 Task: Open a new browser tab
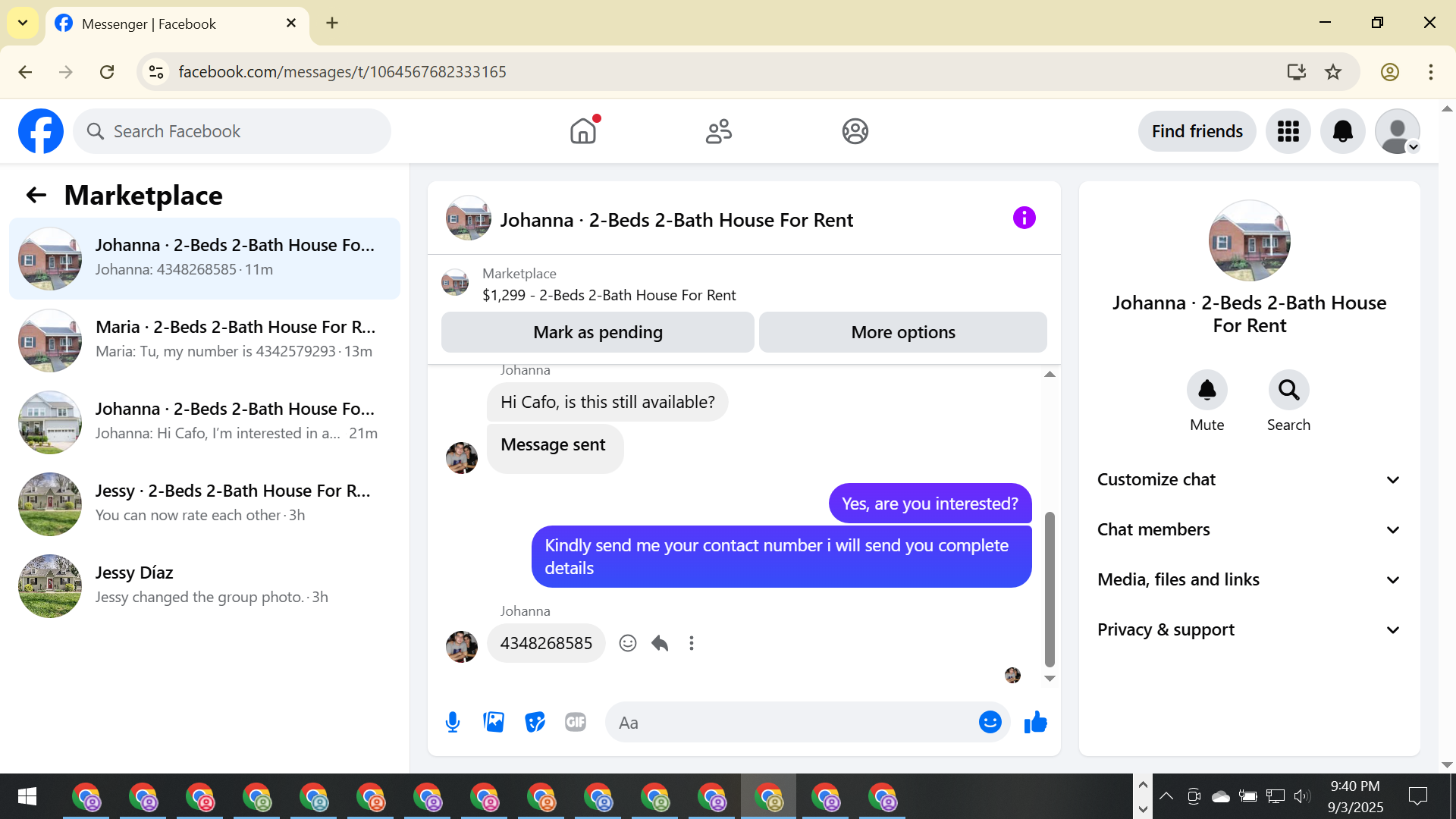click(332, 23)
